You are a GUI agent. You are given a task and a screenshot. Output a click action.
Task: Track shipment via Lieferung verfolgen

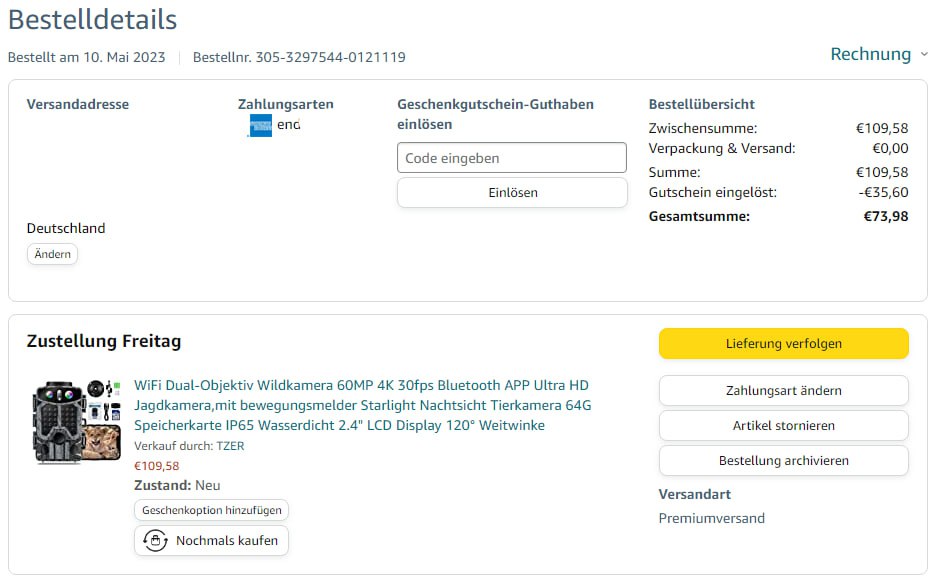click(783, 343)
